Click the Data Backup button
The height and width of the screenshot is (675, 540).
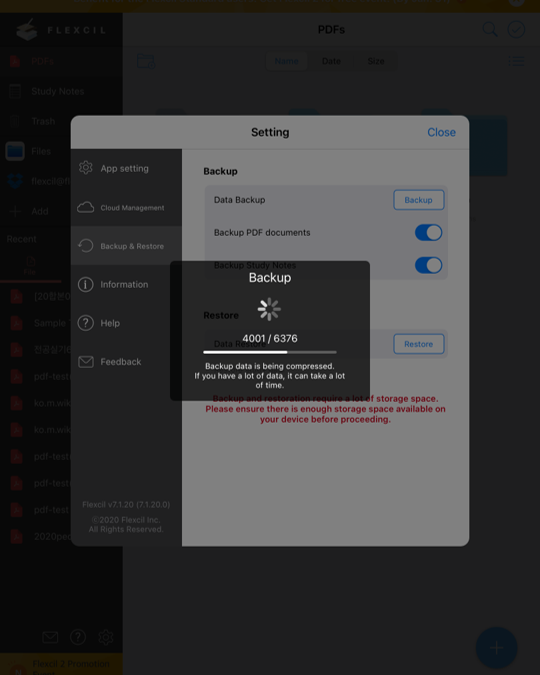pos(419,200)
